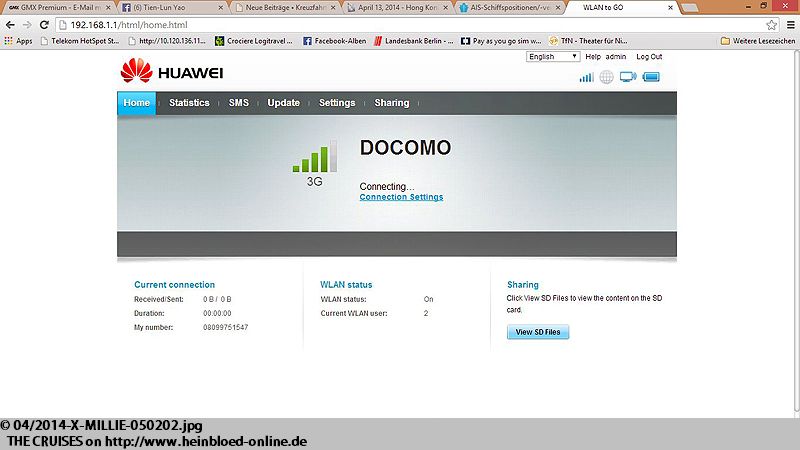Click the My number value 08099751547
800x450 pixels.
[x=226, y=328]
